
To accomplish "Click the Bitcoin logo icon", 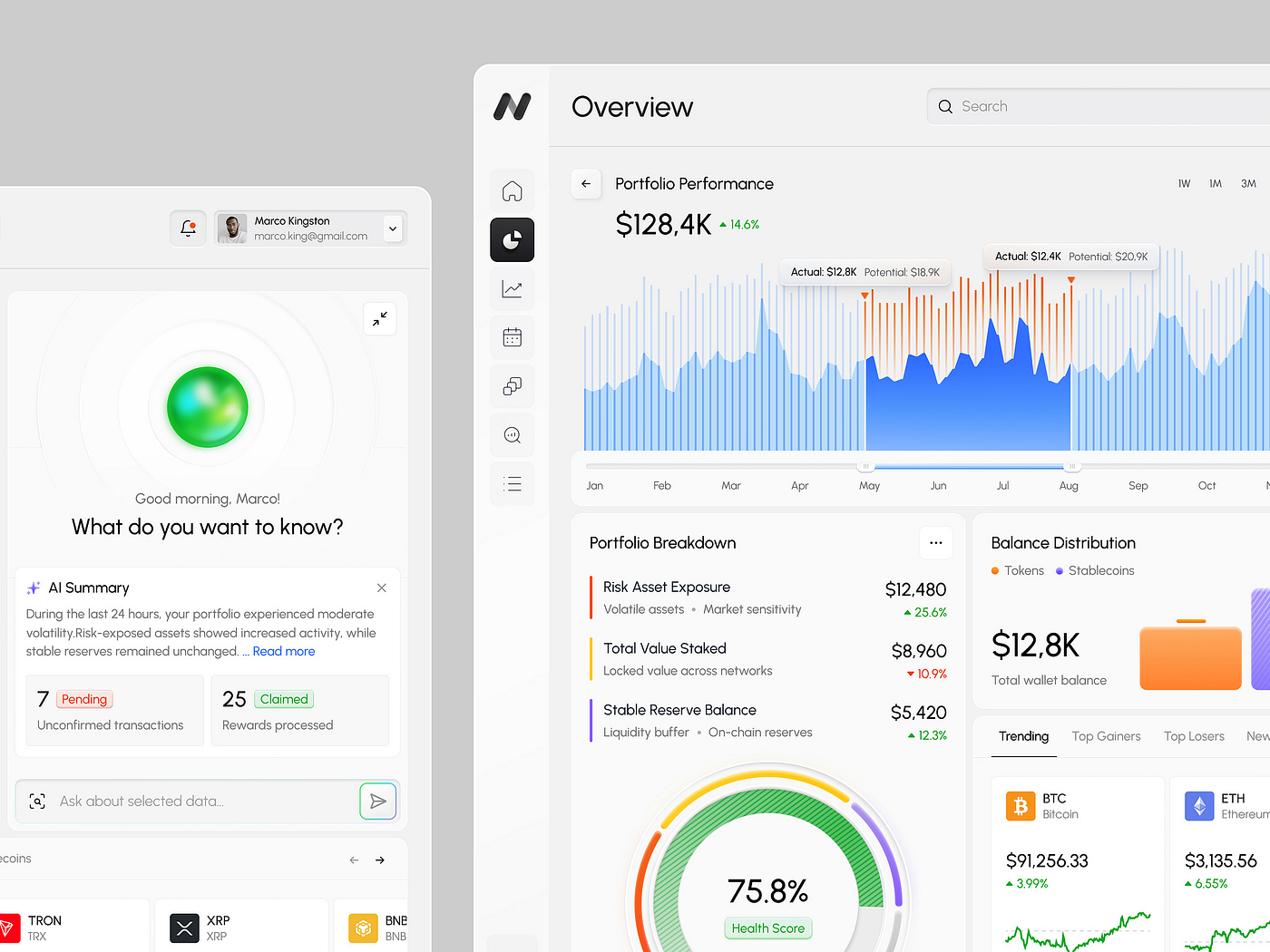I will coord(1021,806).
